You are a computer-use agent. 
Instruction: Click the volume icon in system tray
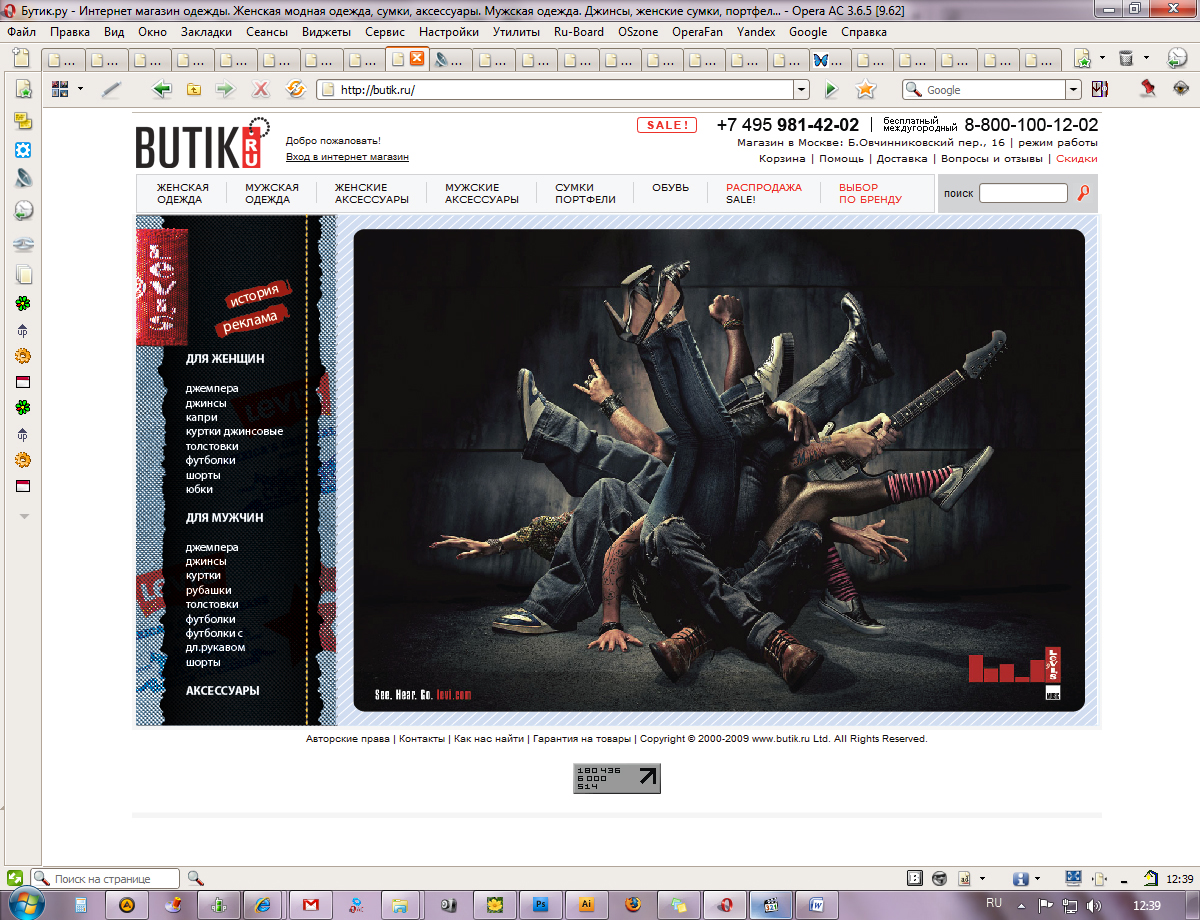pyautogui.click(x=1093, y=904)
